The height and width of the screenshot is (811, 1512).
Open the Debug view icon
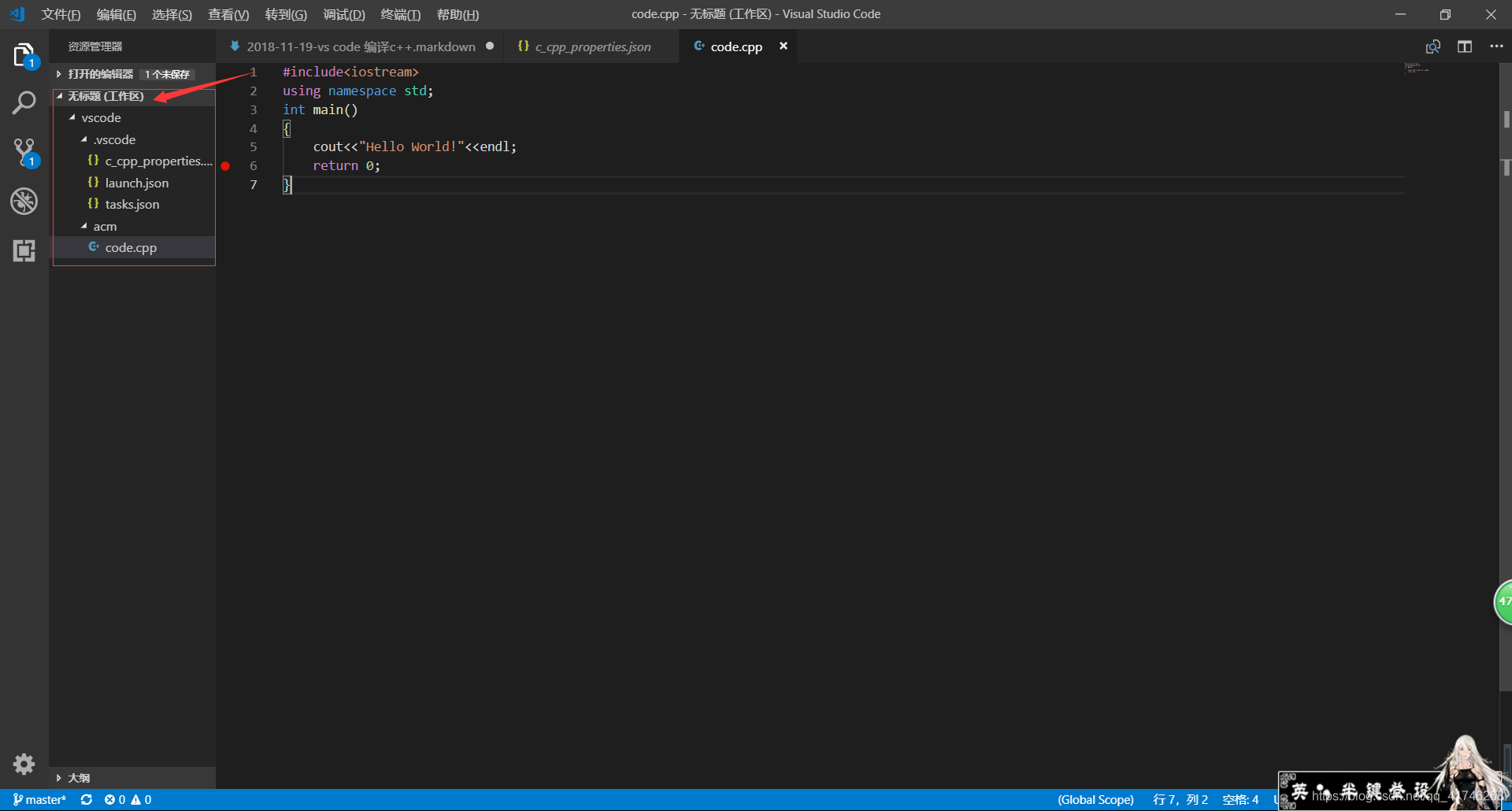pyautogui.click(x=24, y=202)
